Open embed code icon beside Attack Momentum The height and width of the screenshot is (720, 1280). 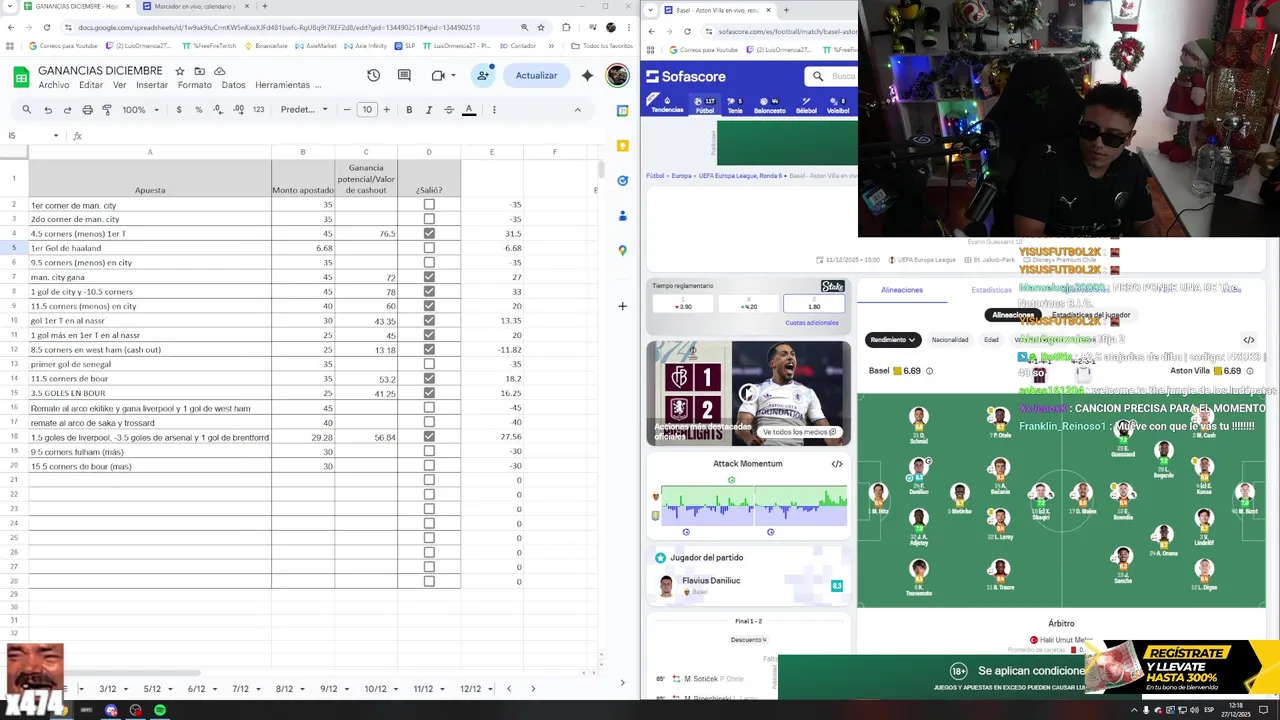pos(837,464)
